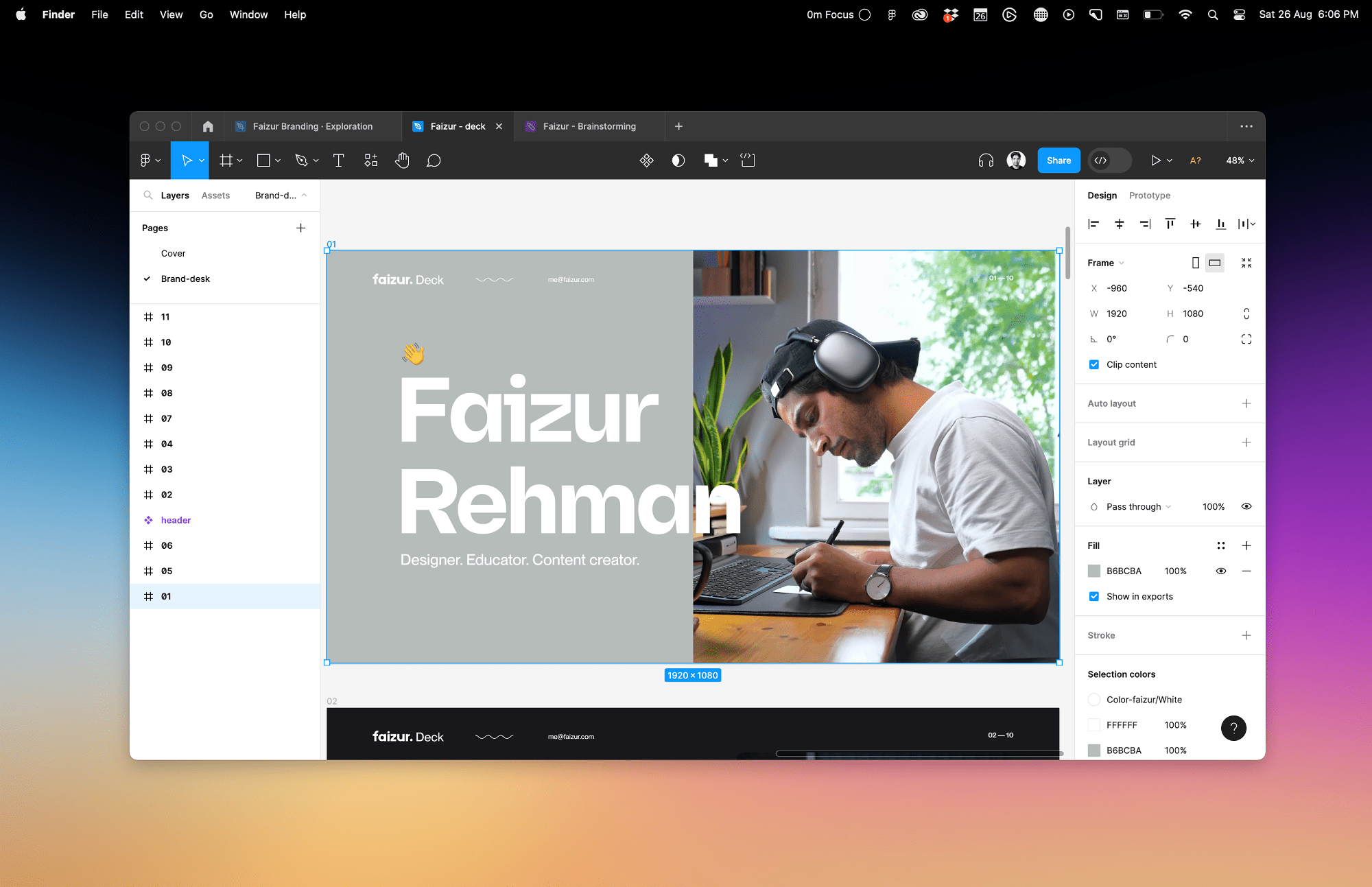Toggle Clip content checkbox
Screen dimensions: 1372x887
(1094, 364)
